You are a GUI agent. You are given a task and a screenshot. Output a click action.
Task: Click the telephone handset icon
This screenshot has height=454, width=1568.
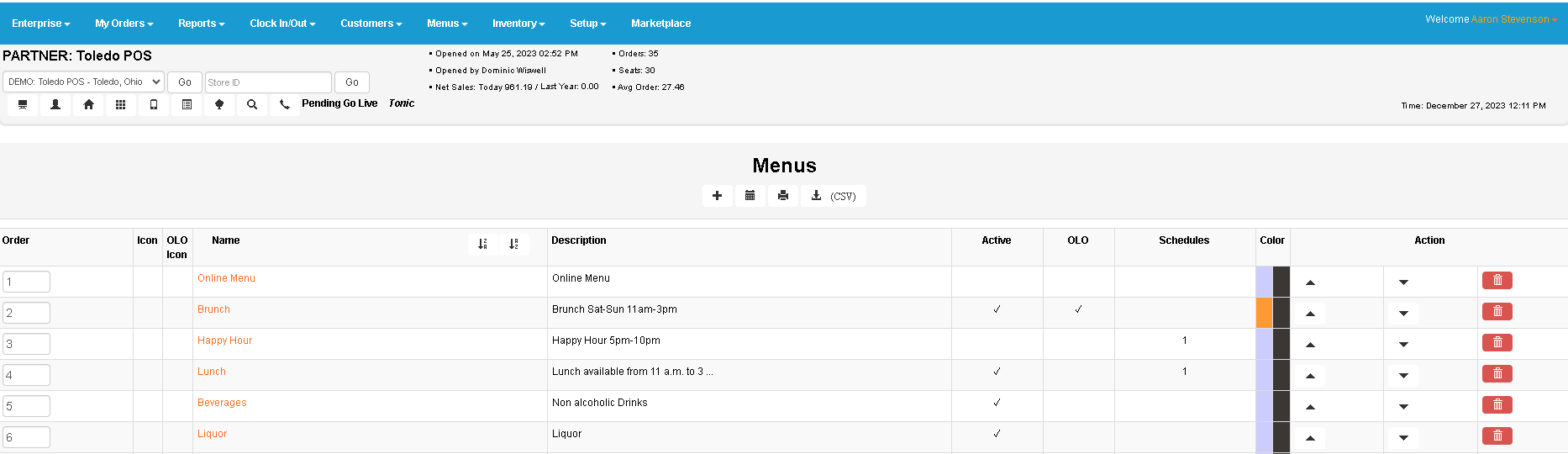[285, 105]
